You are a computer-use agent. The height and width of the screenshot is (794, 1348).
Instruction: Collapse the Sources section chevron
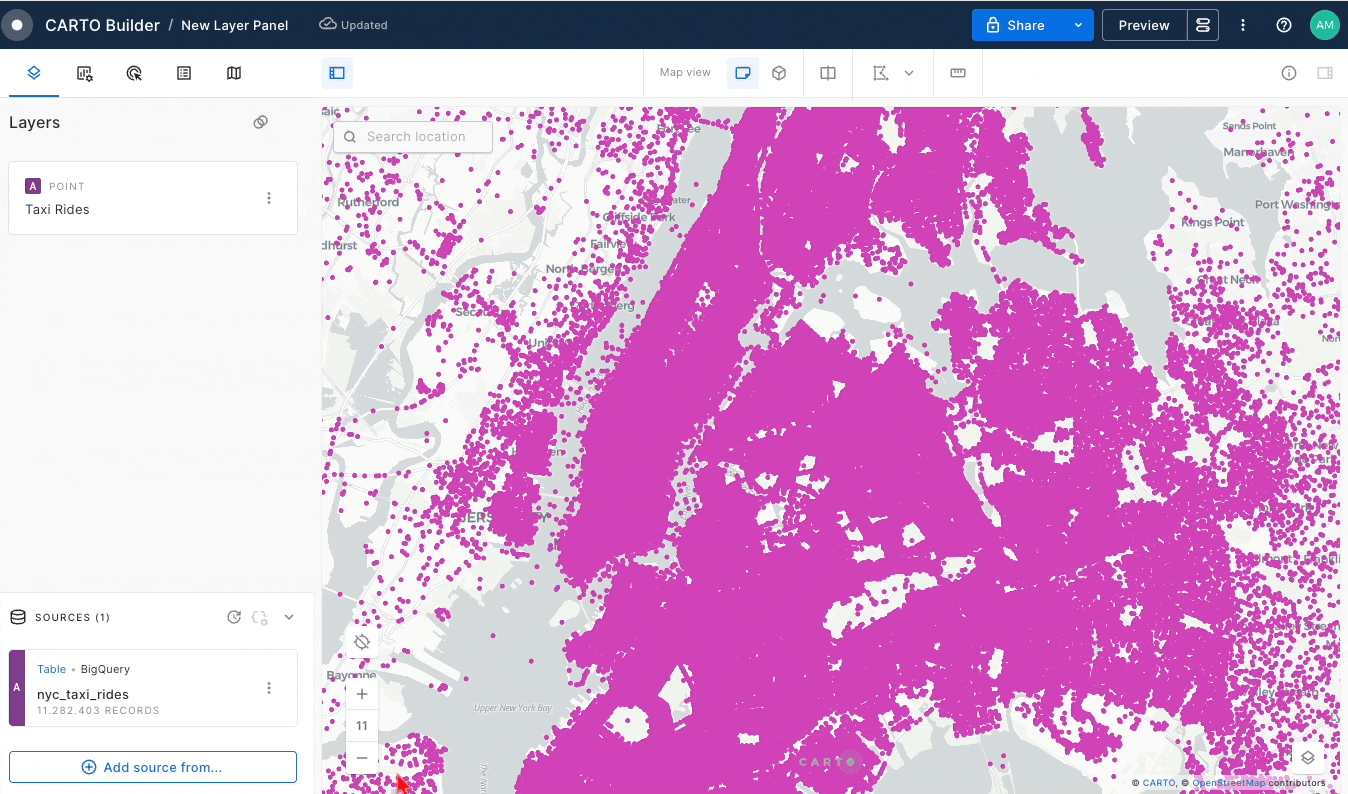289,617
